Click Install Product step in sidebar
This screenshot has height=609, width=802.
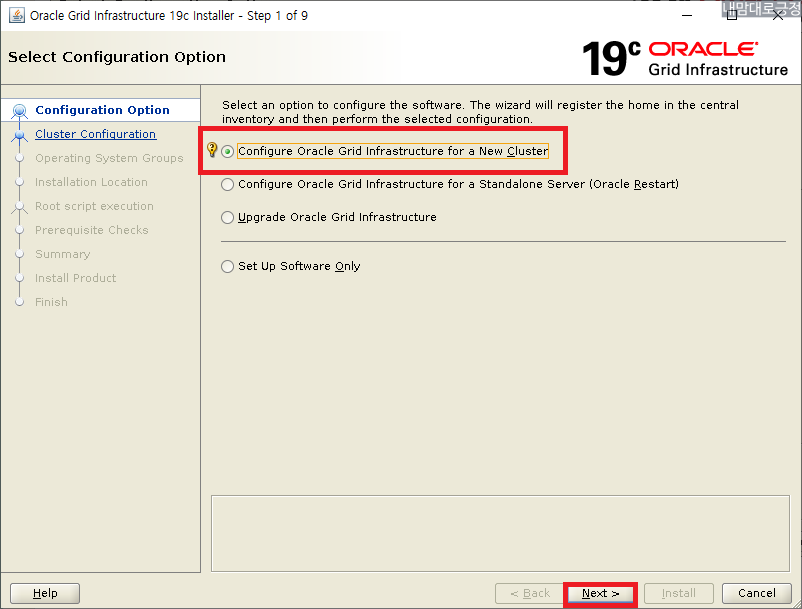[75, 278]
